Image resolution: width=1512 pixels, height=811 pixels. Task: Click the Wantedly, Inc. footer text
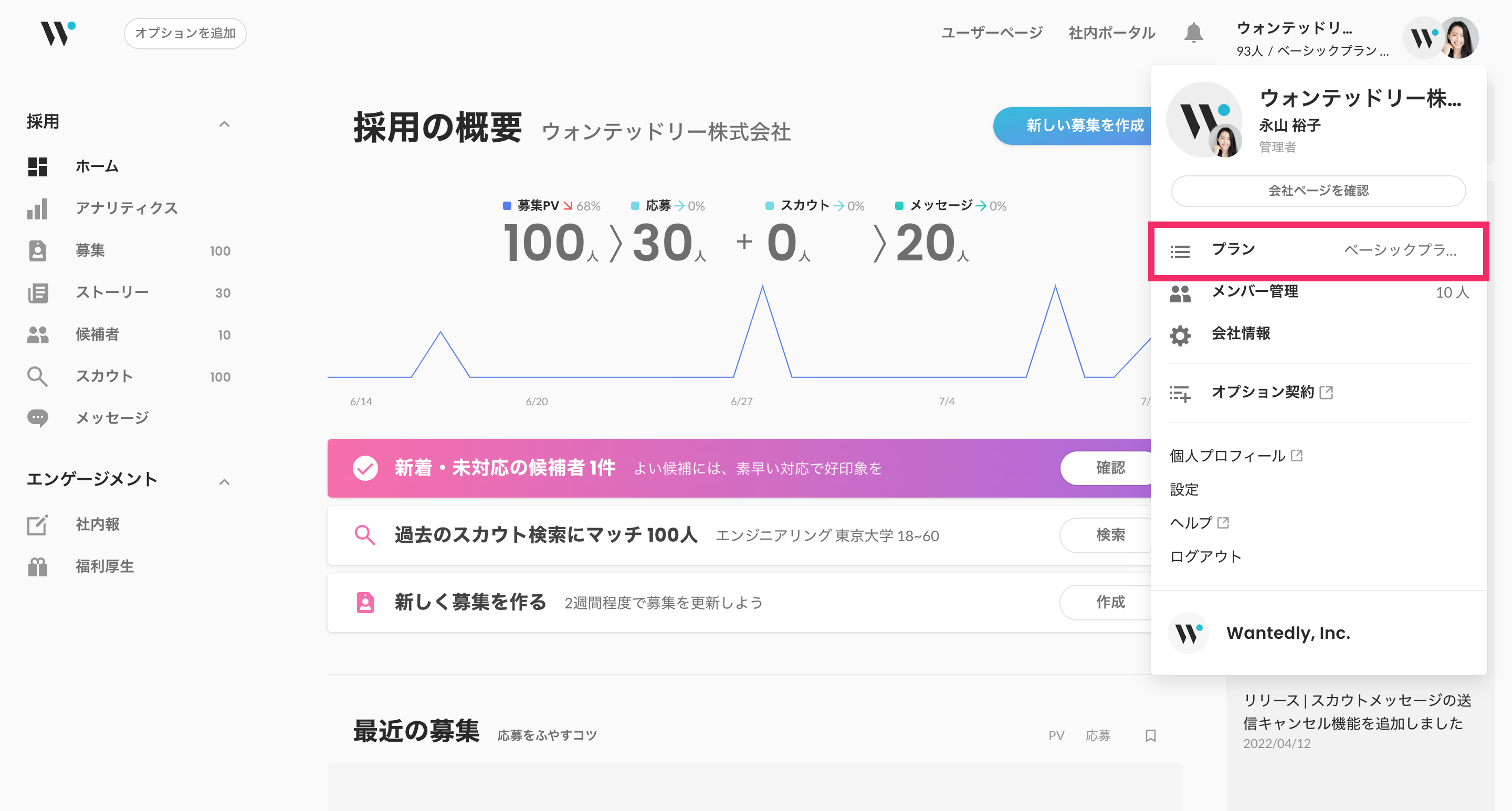[x=1288, y=633]
